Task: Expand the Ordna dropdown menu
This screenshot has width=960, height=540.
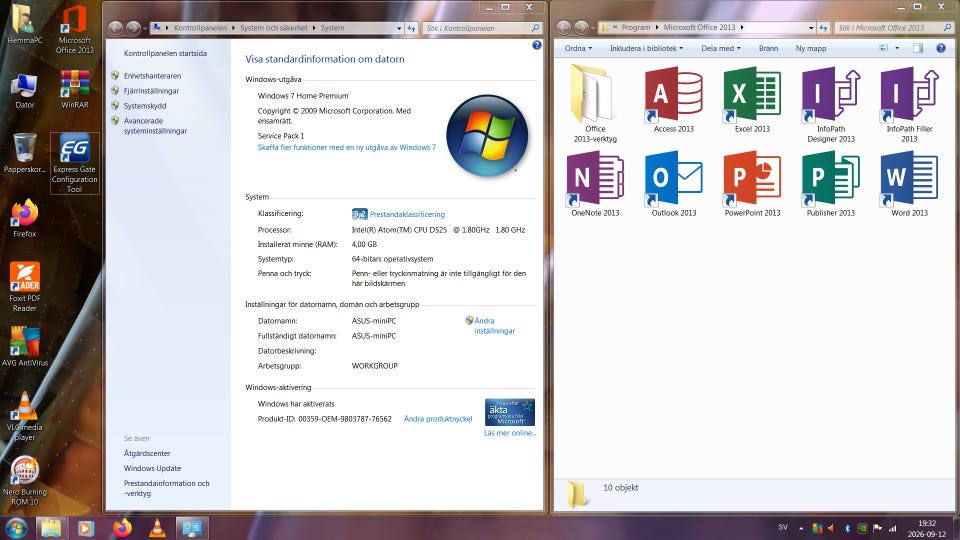Action: [x=578, y=48]
